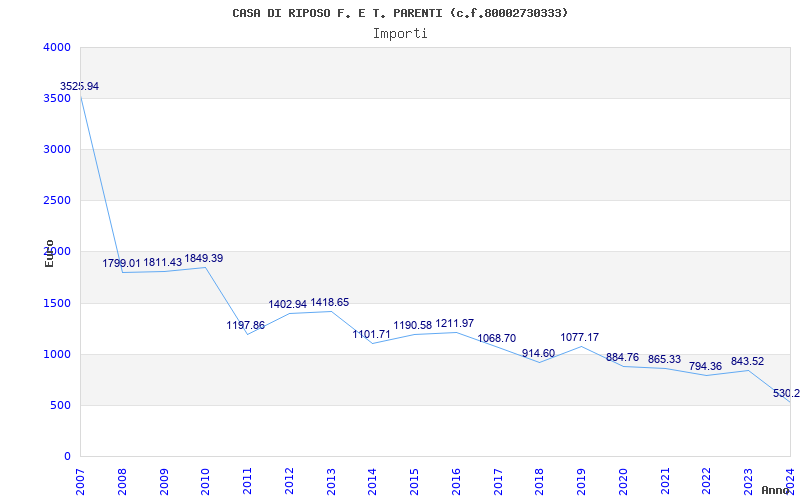Click the 1000 y-axis tick label
This screenshot has height=500, width=800.
pyautogui.click(x=57, y=354)
